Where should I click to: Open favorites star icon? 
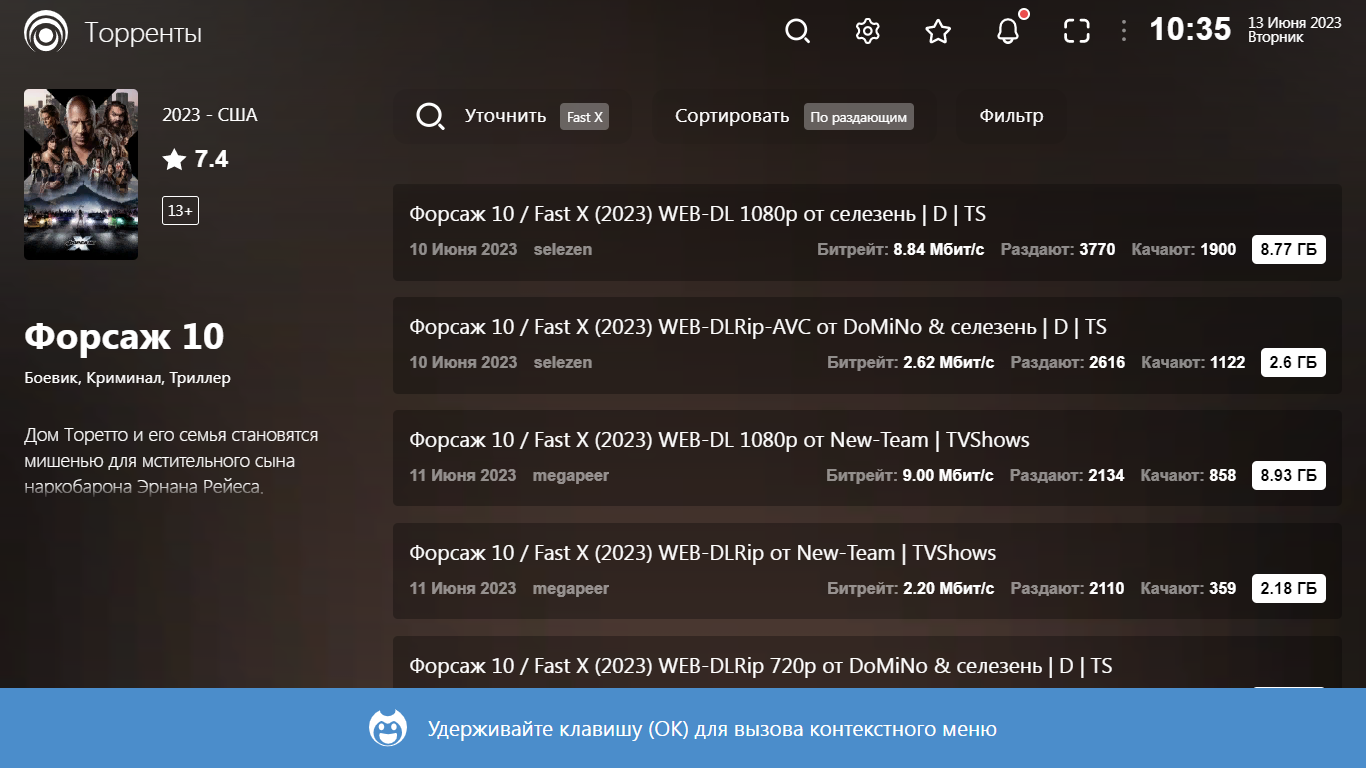click(x=938, y=32)
